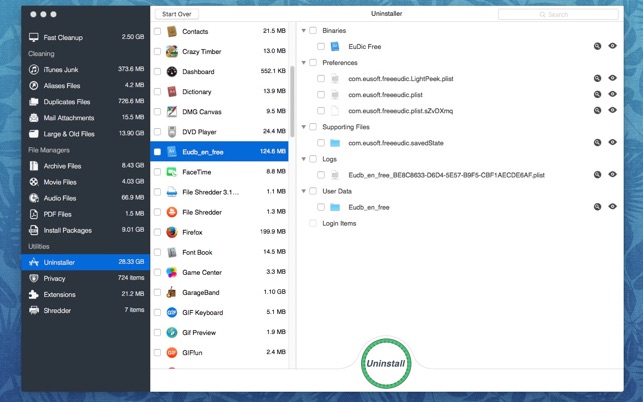
Task: Focus the Search field
Action: click(558, 14)
